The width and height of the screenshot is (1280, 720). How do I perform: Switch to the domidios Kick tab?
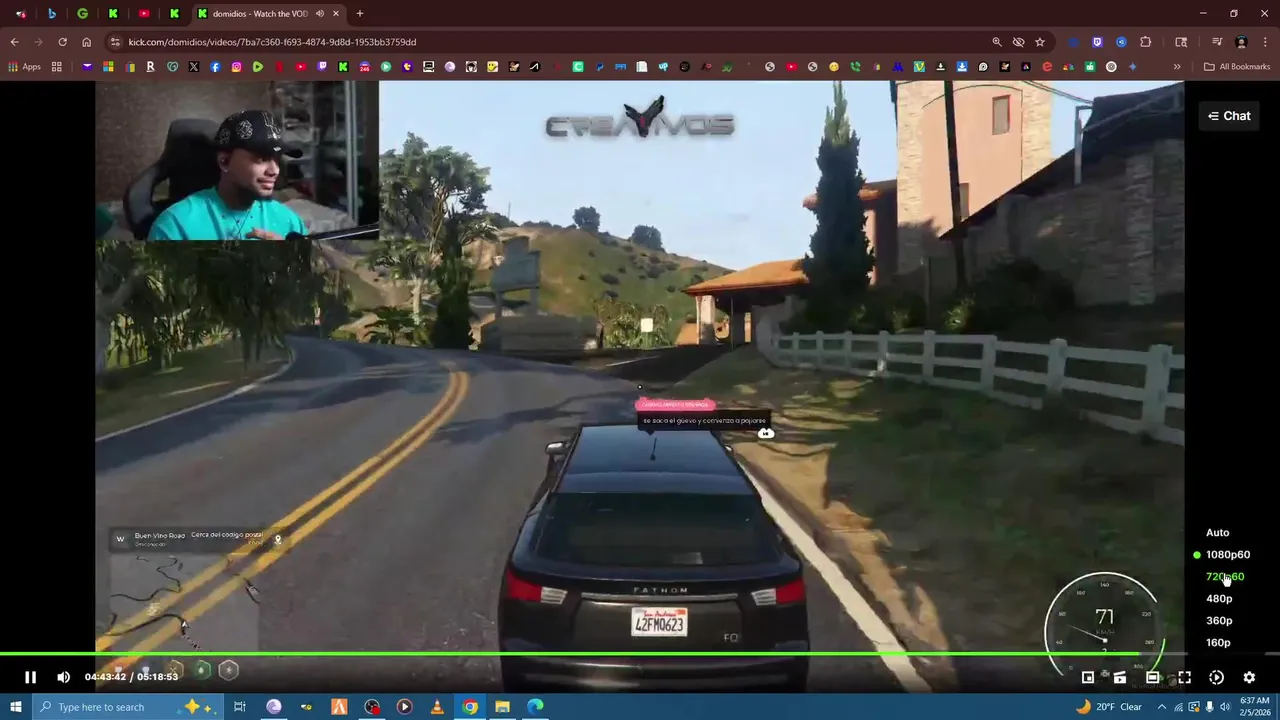tap(260, 14)
